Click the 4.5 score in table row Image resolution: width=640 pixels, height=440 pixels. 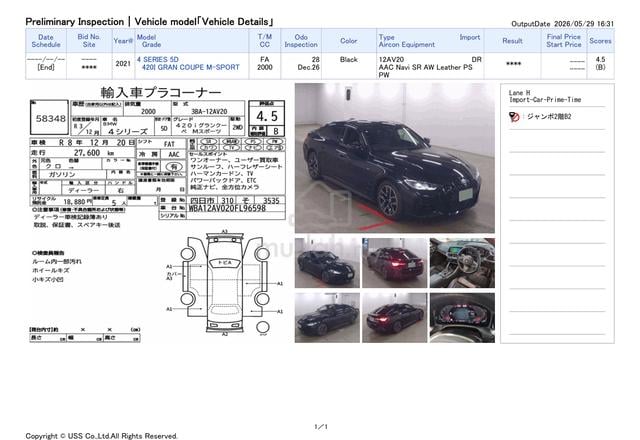[600, 60]
